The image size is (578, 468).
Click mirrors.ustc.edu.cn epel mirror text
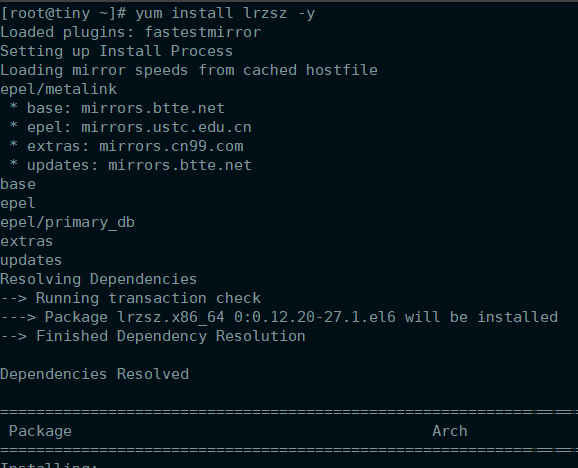tap(167, 128)
